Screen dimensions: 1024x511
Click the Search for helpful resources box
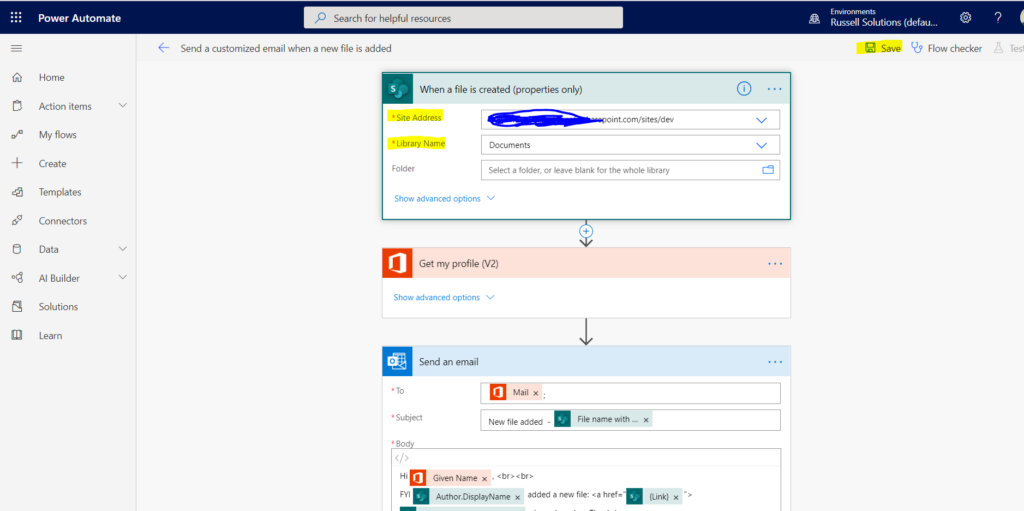(x=463, y=18)
